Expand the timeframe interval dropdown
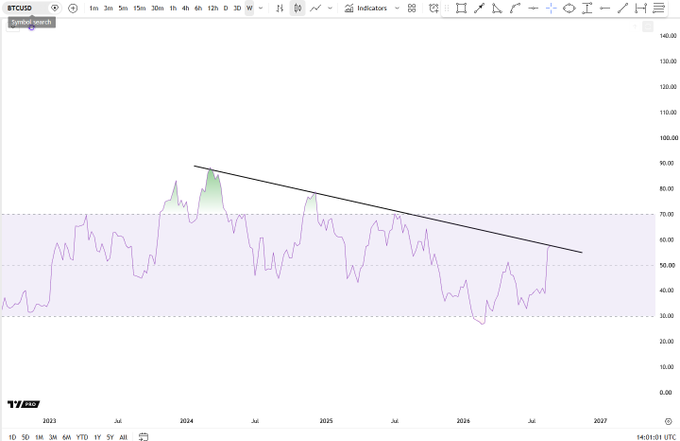This screenshot has width=680, height=441. click(261, 8)
